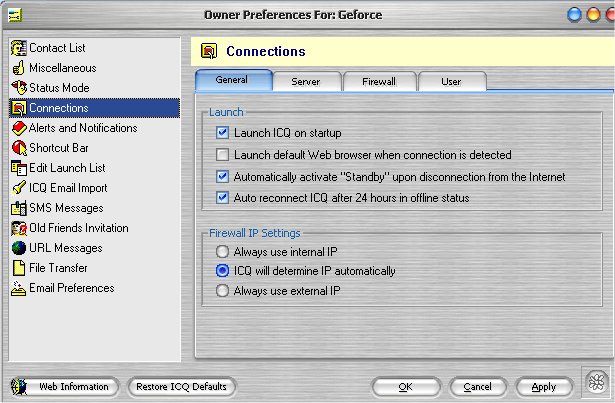Click the SMS Messages icon
The image size is (615, 403).
click(18, 208)
